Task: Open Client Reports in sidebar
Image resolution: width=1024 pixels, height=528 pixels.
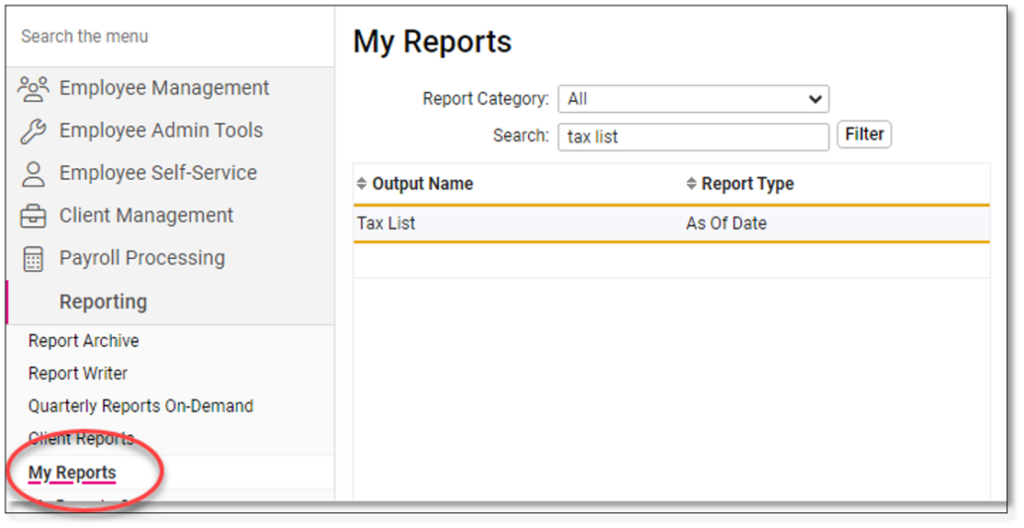Action: pos(81,439)
